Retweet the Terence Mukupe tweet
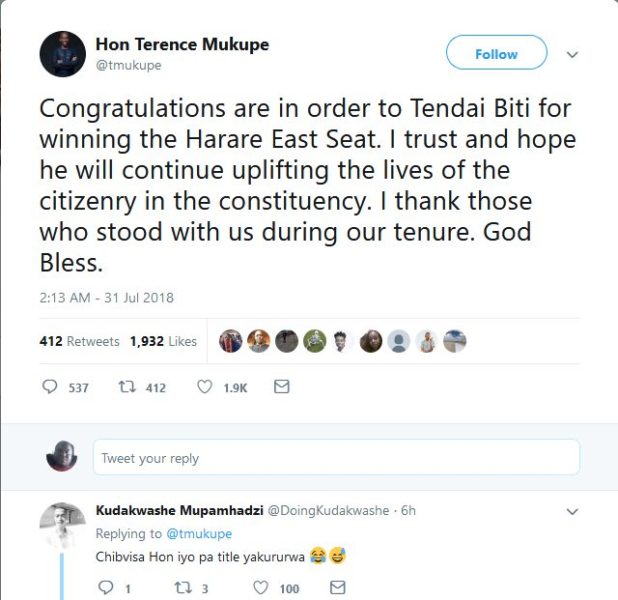 [127, 387]
